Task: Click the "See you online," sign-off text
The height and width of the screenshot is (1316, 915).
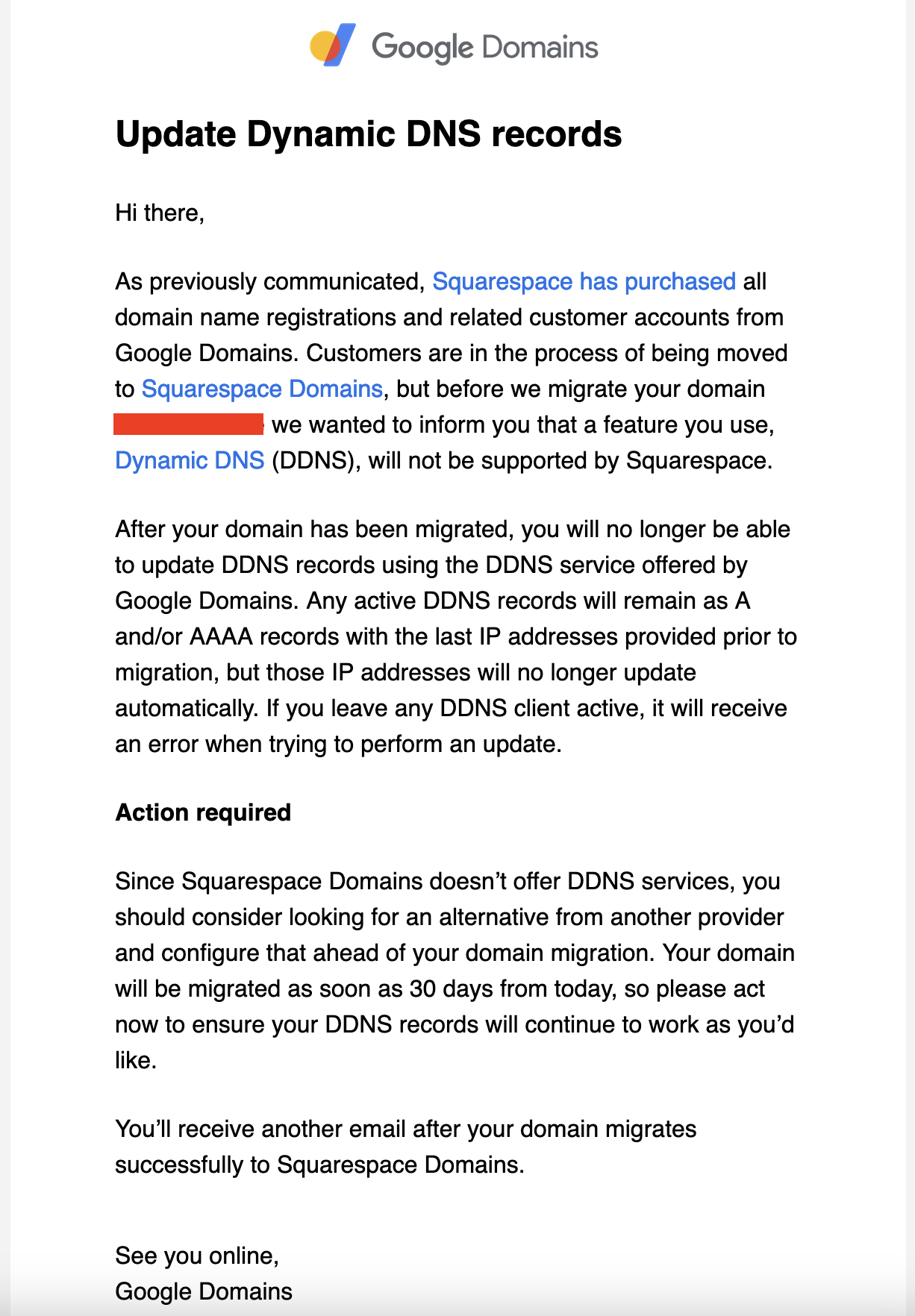Action: click(x=197, y=1256)
